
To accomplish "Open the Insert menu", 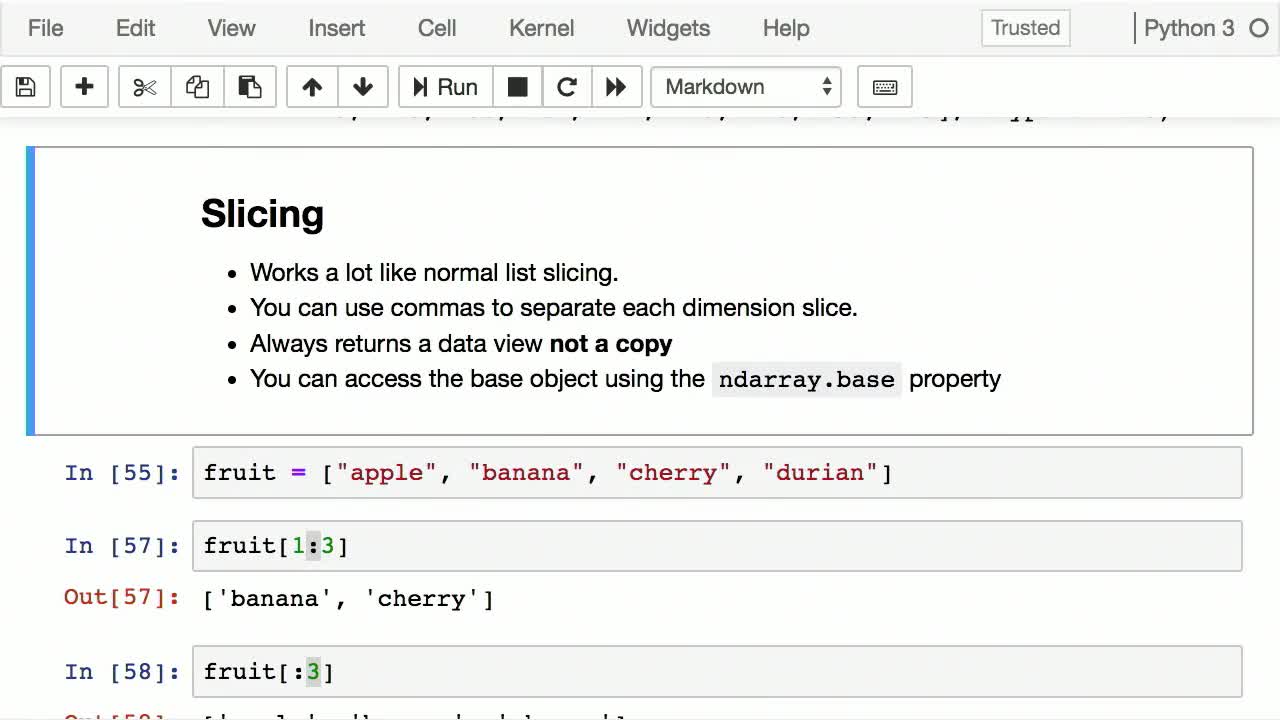I will [336, 28].
